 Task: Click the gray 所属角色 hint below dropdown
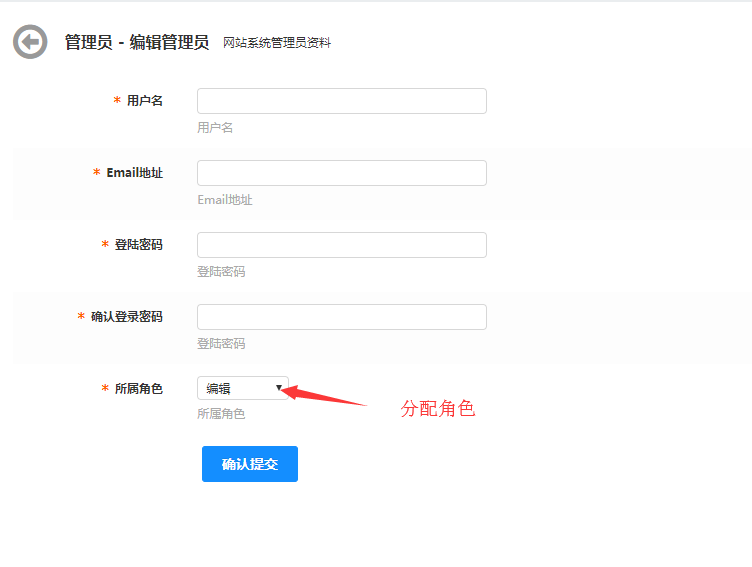(221, 414)
